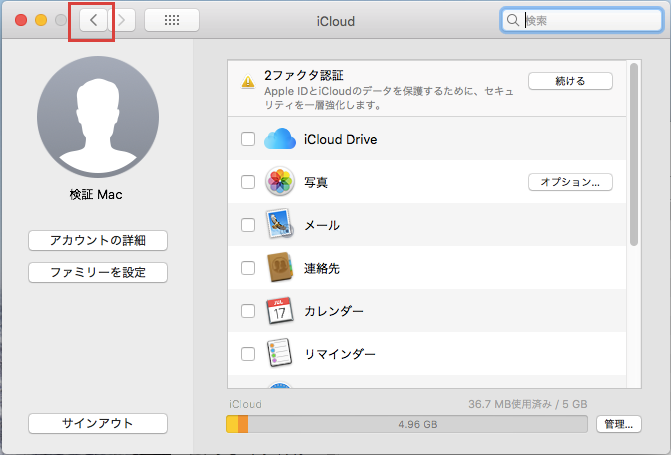Screen dimensions: 671x455
Task: Click the iCloud Drive label
Action: (341, 140)
